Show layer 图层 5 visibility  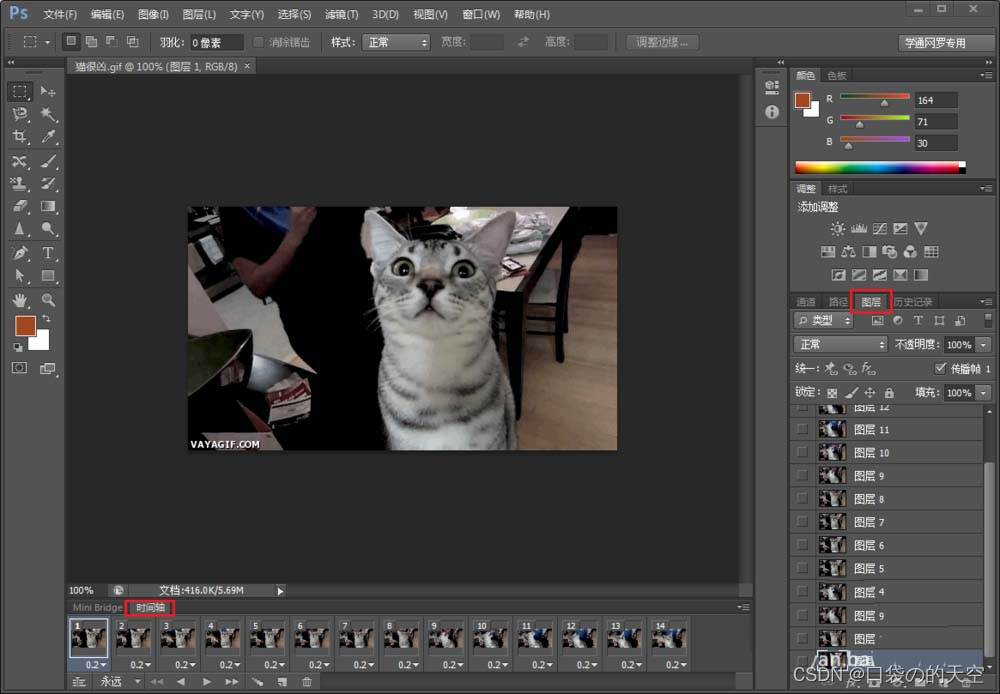pyautogui.click(x=802, y=568)
